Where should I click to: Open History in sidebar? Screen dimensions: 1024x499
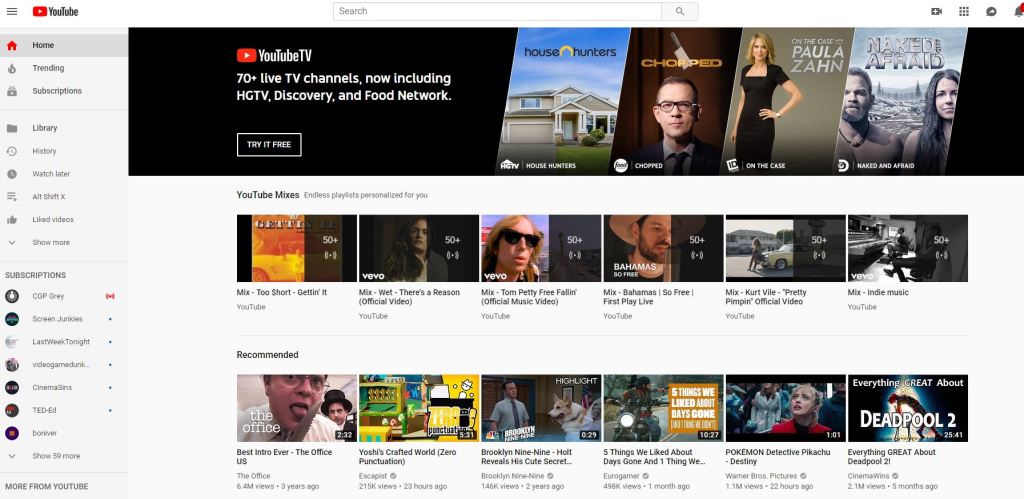44,151
